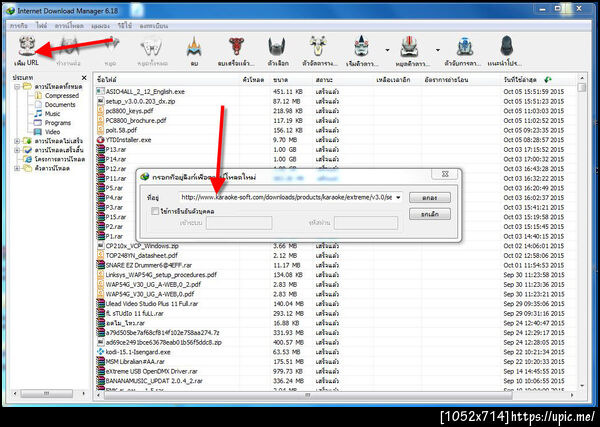Viewport: 600px width, 427px height.
Task: Click the password field in dialog
Action: click(366, 223)
